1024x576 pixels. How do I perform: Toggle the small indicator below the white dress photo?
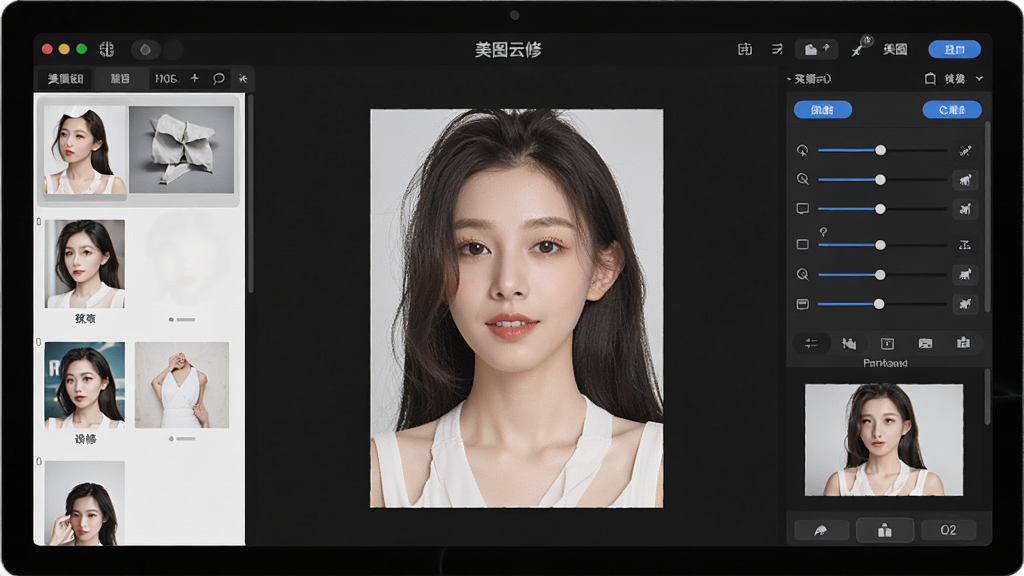(x=182, y=438)
